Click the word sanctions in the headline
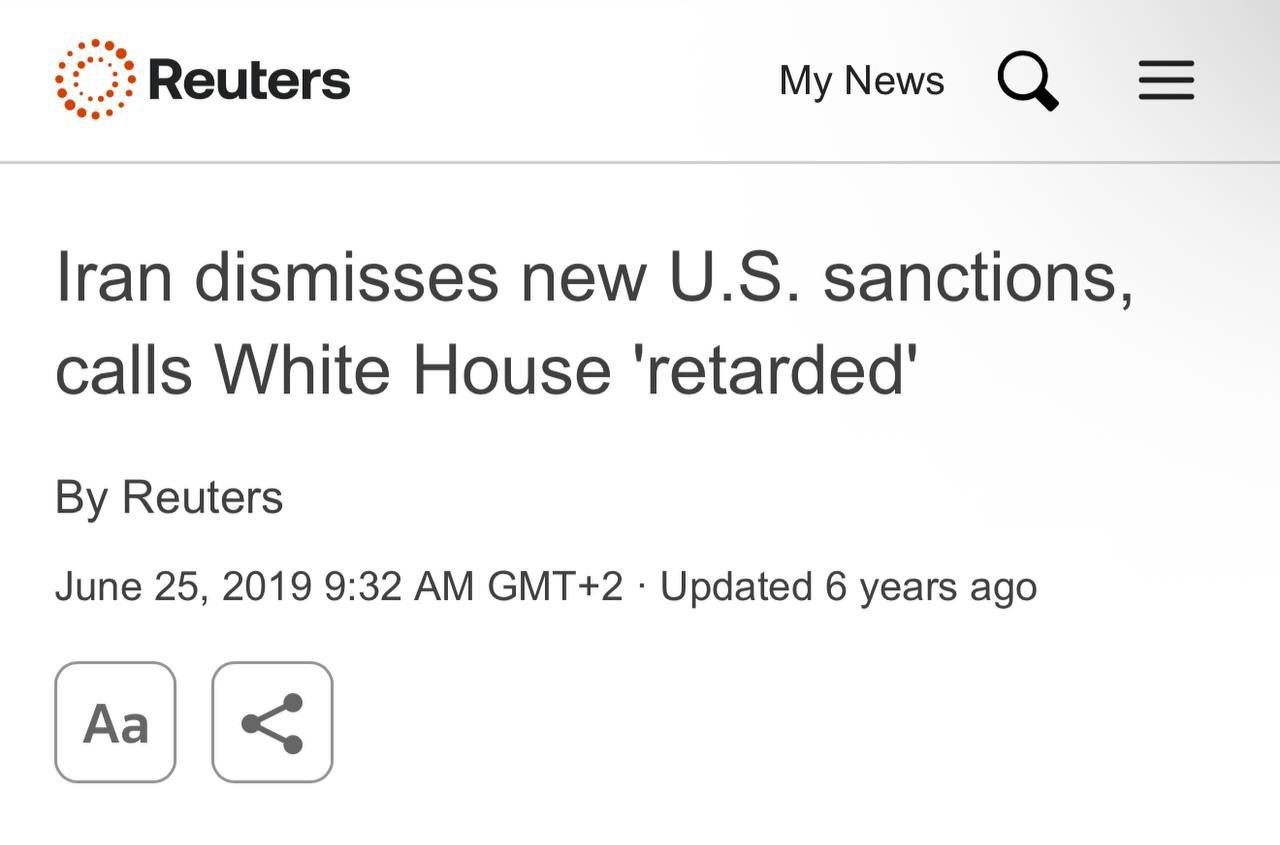The image size is (1280, 845). click(978, 279)
